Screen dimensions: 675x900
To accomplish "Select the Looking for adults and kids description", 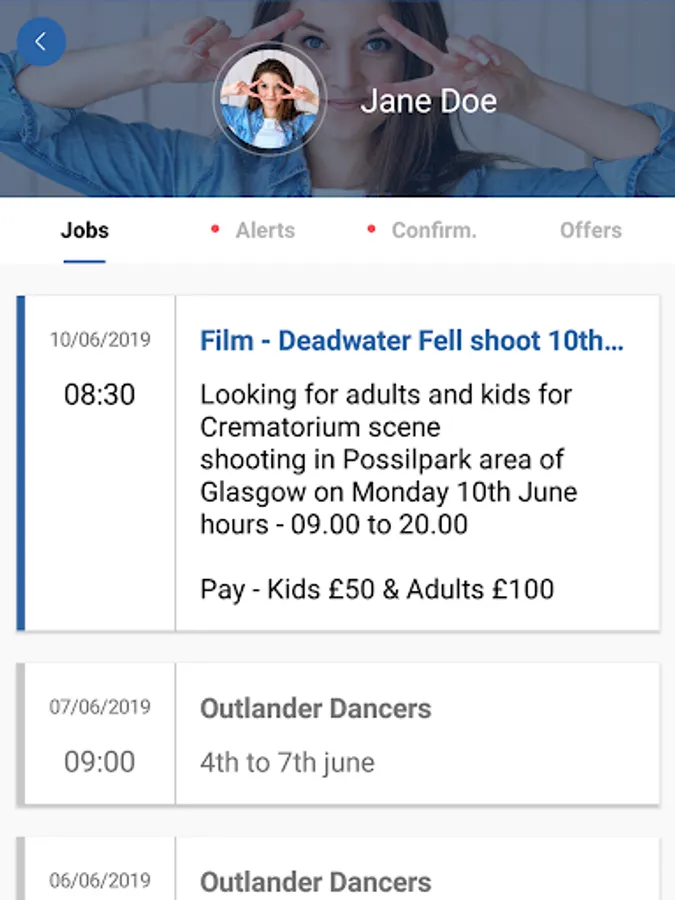I will click(389, 459).
